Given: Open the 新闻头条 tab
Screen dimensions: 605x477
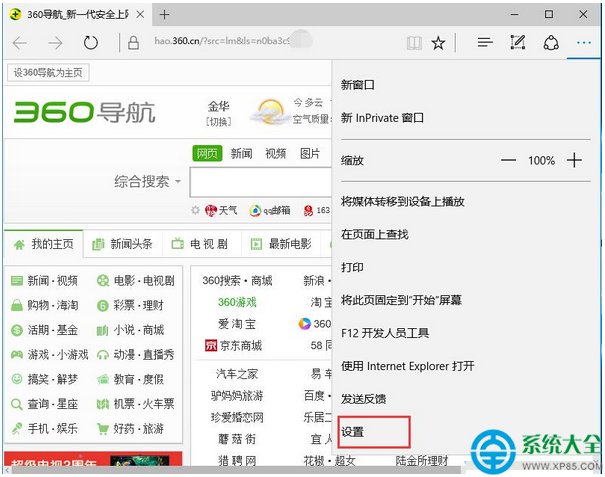Looking at the screenshot, I should click(x=122, y=244).
